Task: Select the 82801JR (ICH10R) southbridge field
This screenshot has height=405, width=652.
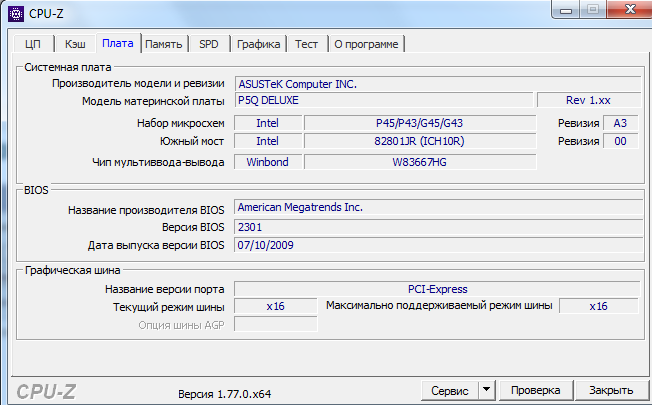Action: pyautogui.click(x=420, y=141)
